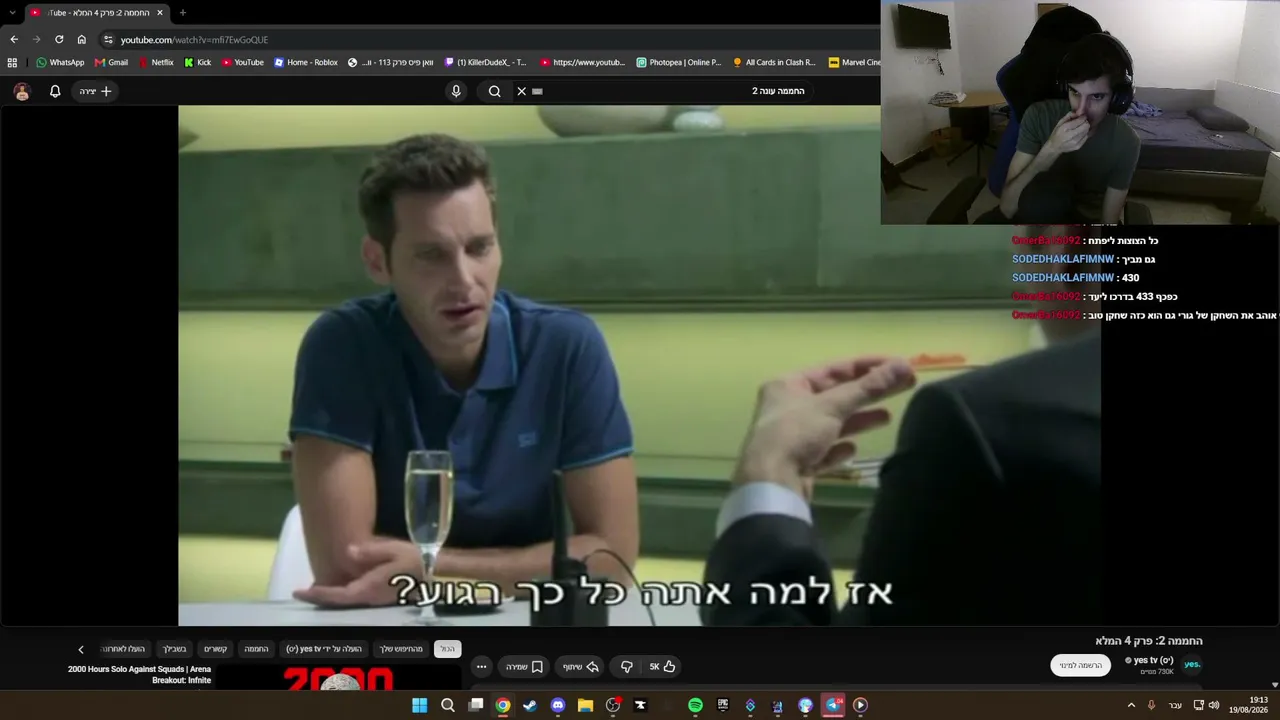Open the All Cards in Clash Royale bookmark
Screen dimensions: 1280x720
click(774, 62)
